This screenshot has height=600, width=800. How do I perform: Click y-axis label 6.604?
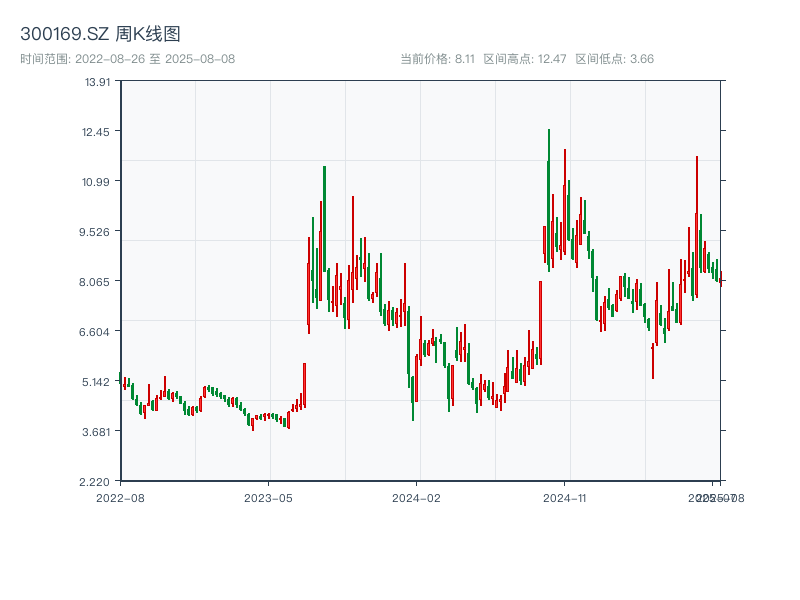[94, 332]
